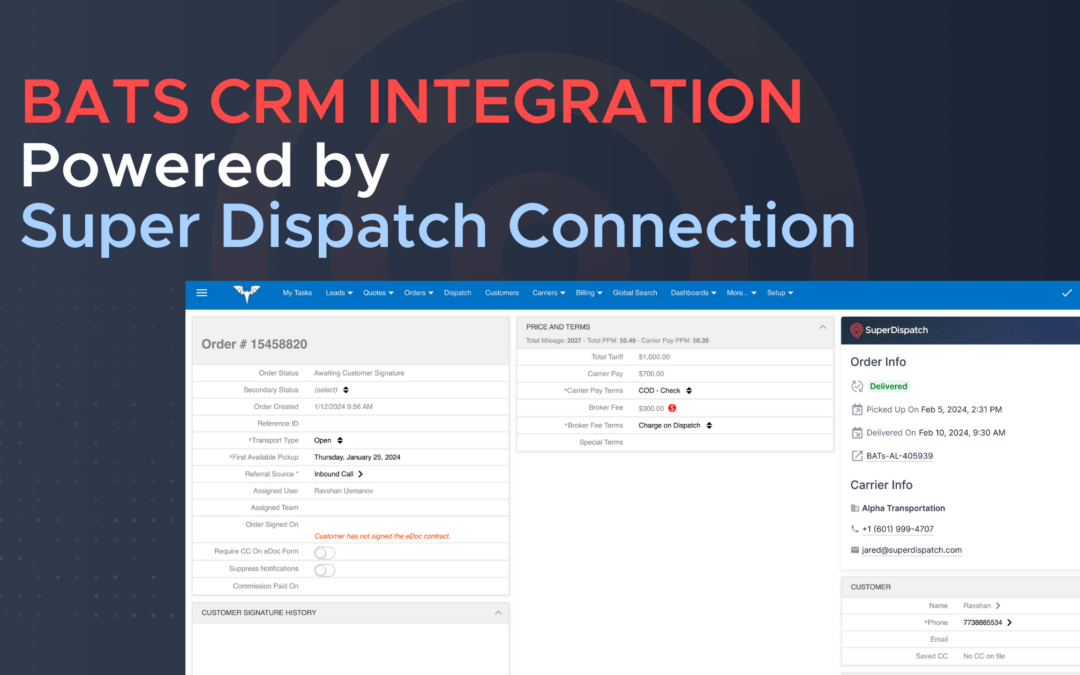Click the red dollar icon beside Broker Fee
The height and width of the screenshot is (675, 1080).
[672, 408]
